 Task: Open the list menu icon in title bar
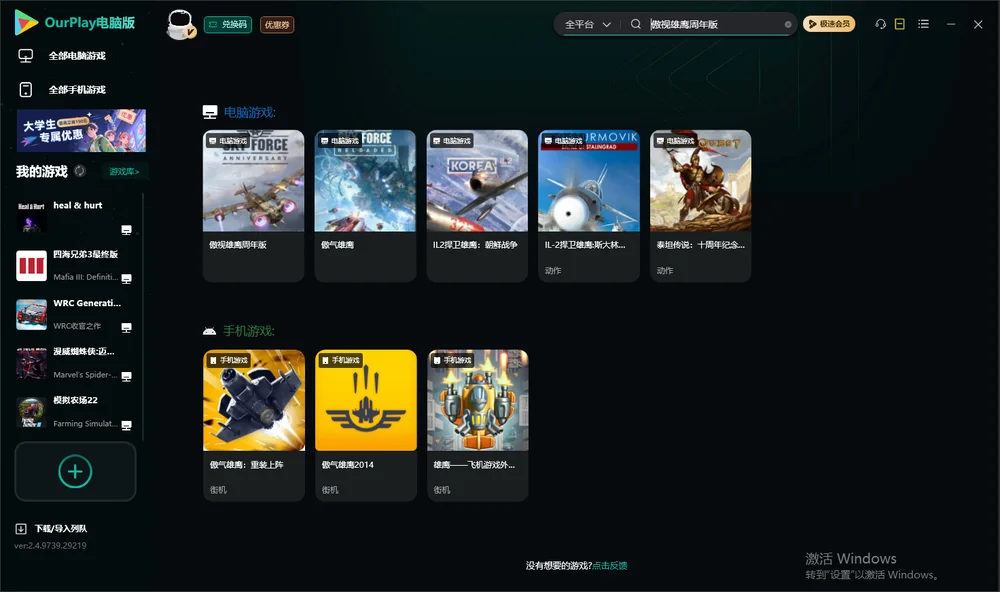coord(923,24)
